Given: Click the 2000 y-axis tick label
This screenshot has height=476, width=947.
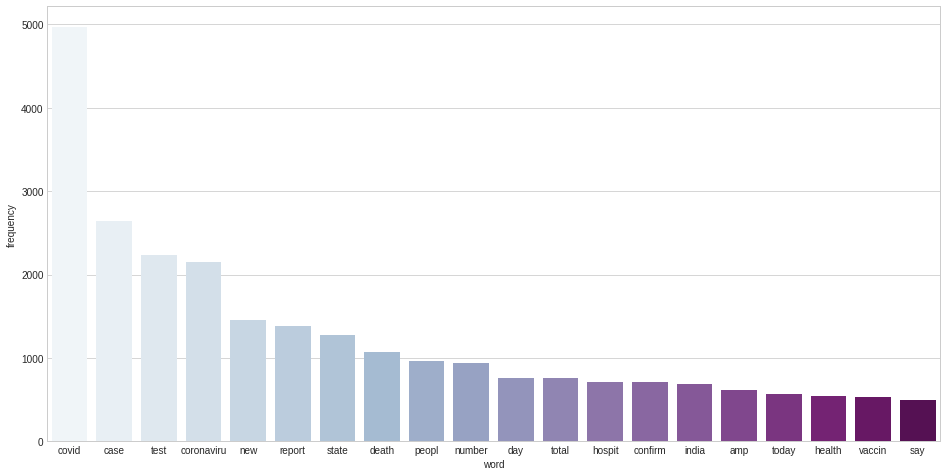Looking at the screenshot, I should click(x=34, y=275).
